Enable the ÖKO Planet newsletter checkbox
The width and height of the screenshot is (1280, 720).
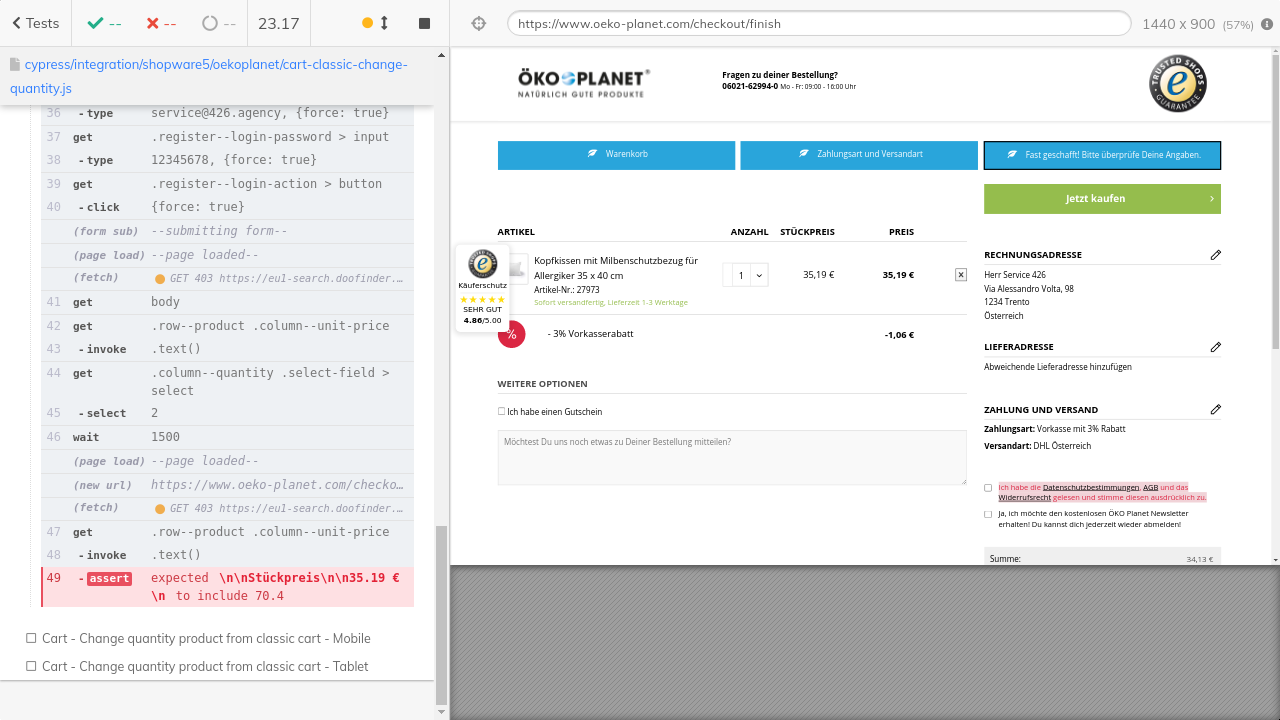click(x=988, y=514)
